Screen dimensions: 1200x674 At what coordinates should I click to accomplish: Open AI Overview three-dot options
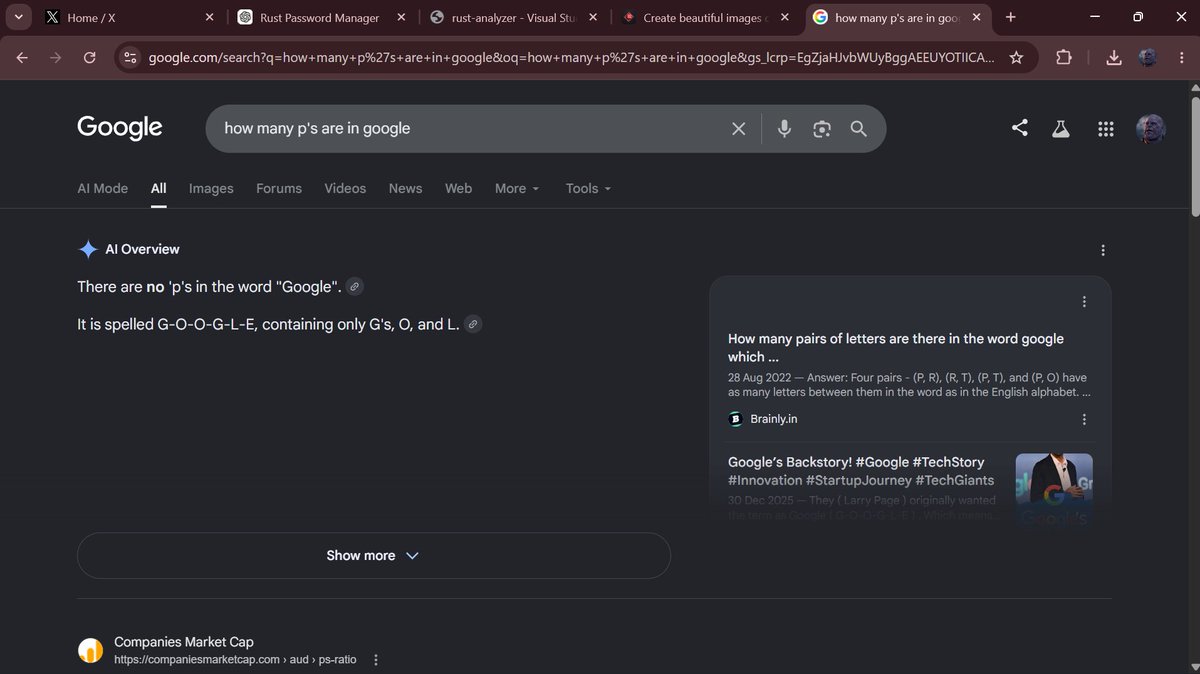click(1103, 250)
